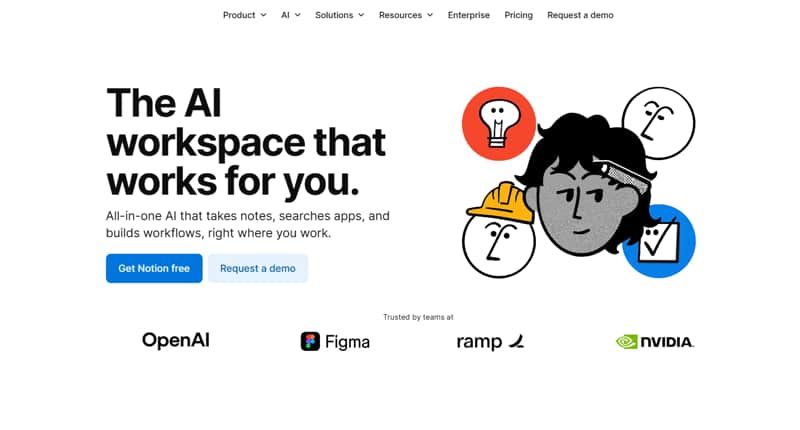Click the ramp logo
The image size is (800, 430).
point(490,342)
